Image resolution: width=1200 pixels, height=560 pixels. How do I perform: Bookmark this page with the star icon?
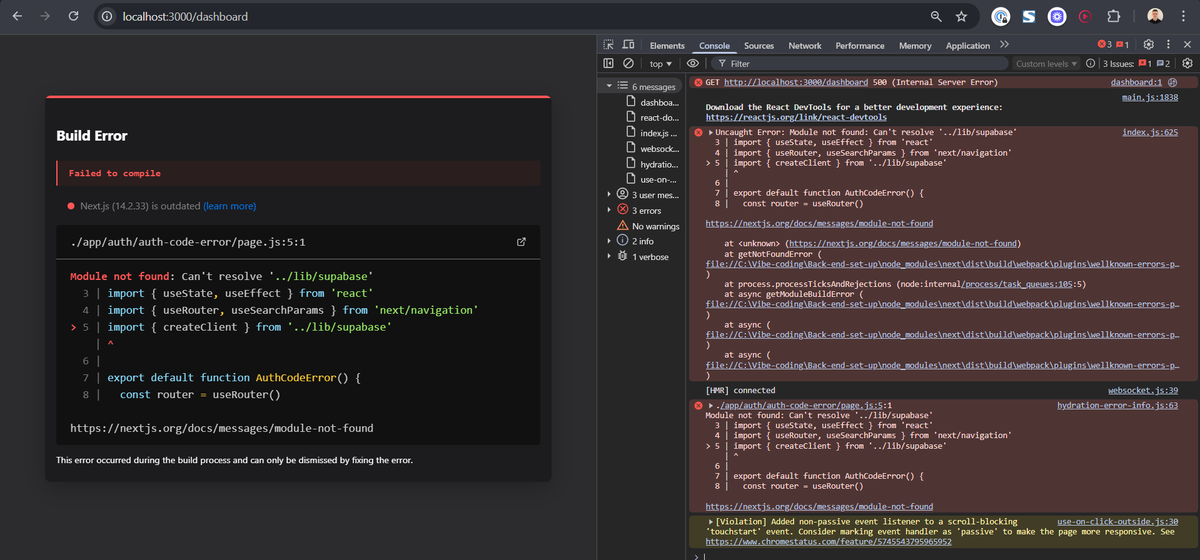click(x=961, y=17)
